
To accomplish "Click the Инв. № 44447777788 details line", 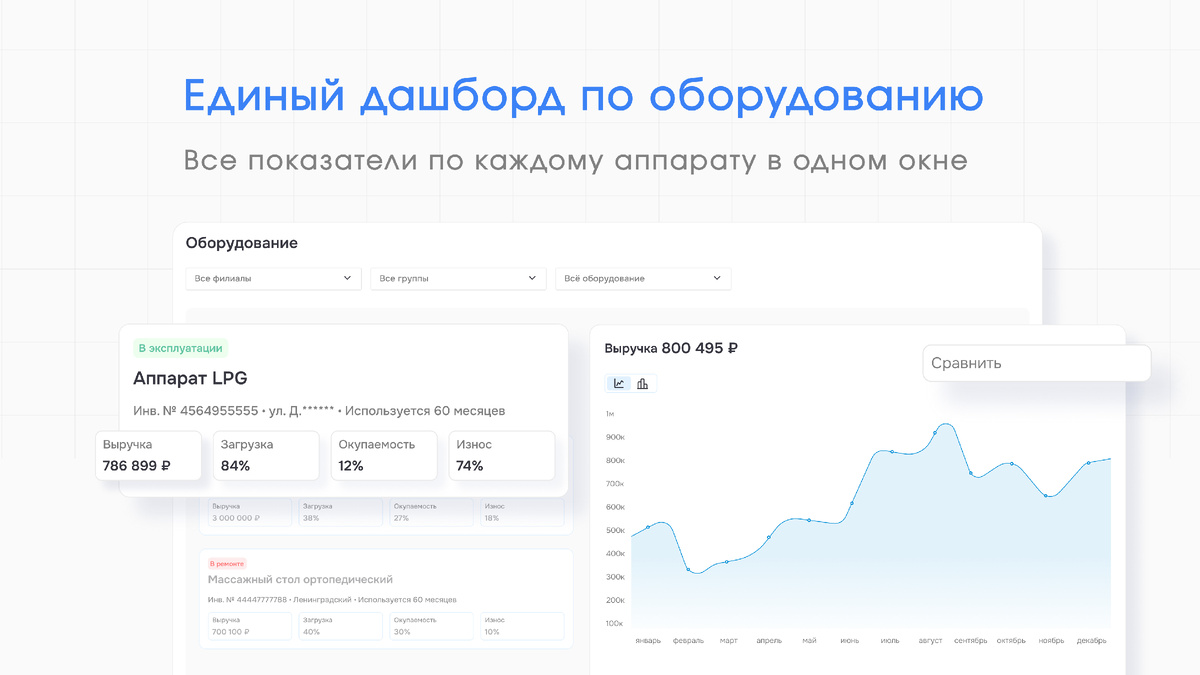I will click(x=332, y=600).
